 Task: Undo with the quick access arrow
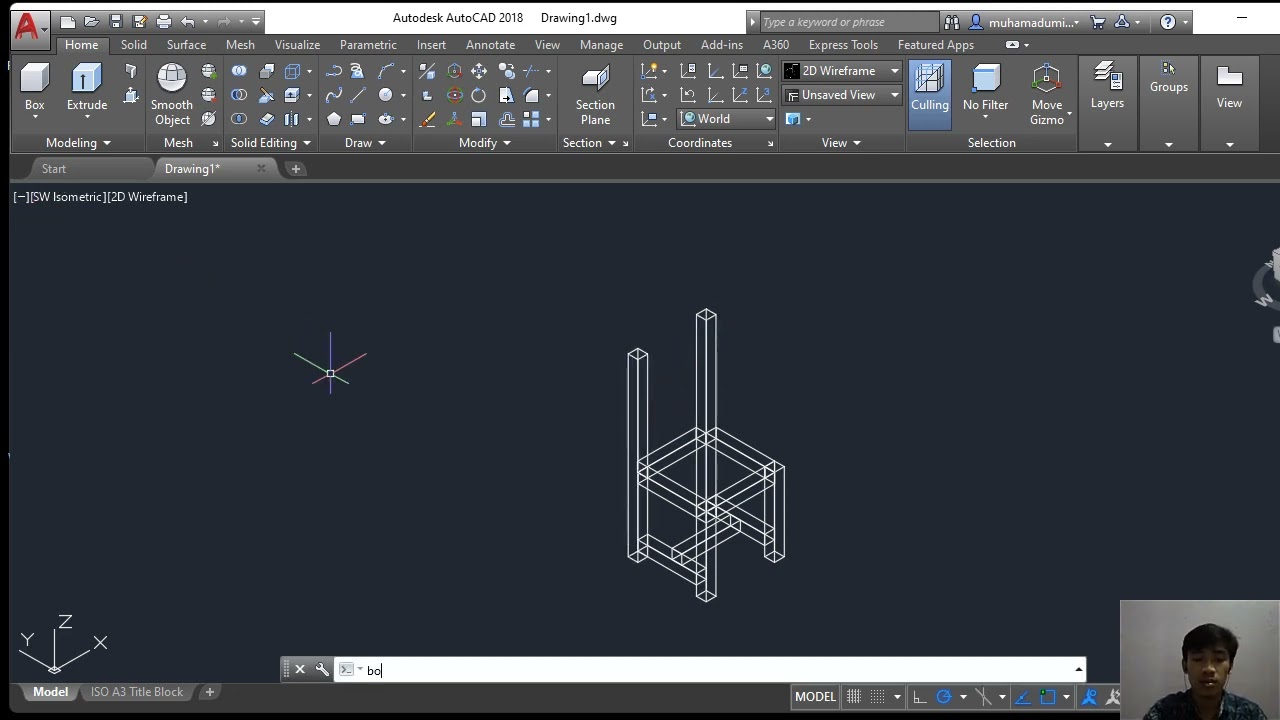(x=187, y=21)
